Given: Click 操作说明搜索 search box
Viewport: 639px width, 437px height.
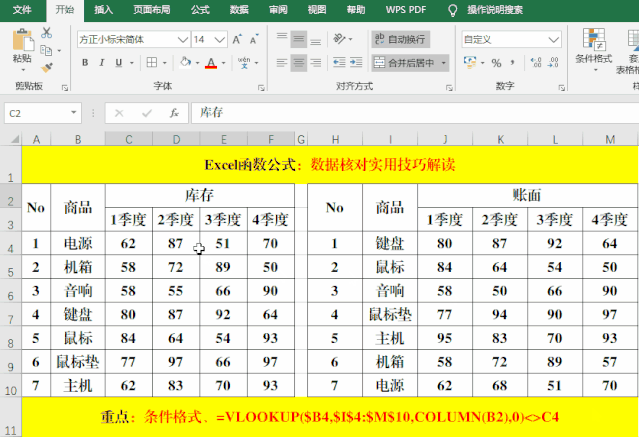Looking at the screenshot, I should pyautogui.click(x=508, y=9).
